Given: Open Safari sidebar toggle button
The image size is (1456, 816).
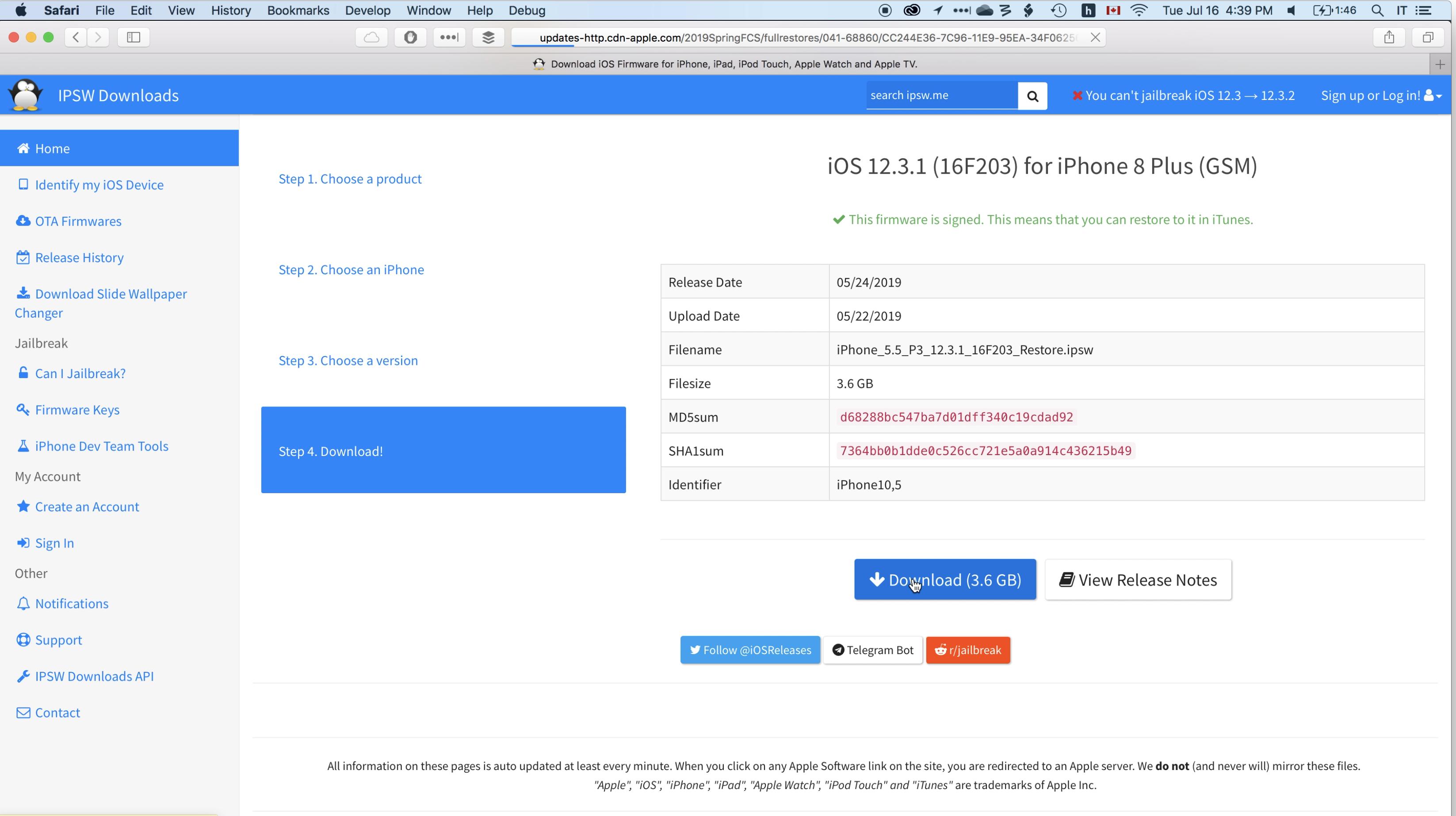Looking at the screenshot, I should pos(134,37).
